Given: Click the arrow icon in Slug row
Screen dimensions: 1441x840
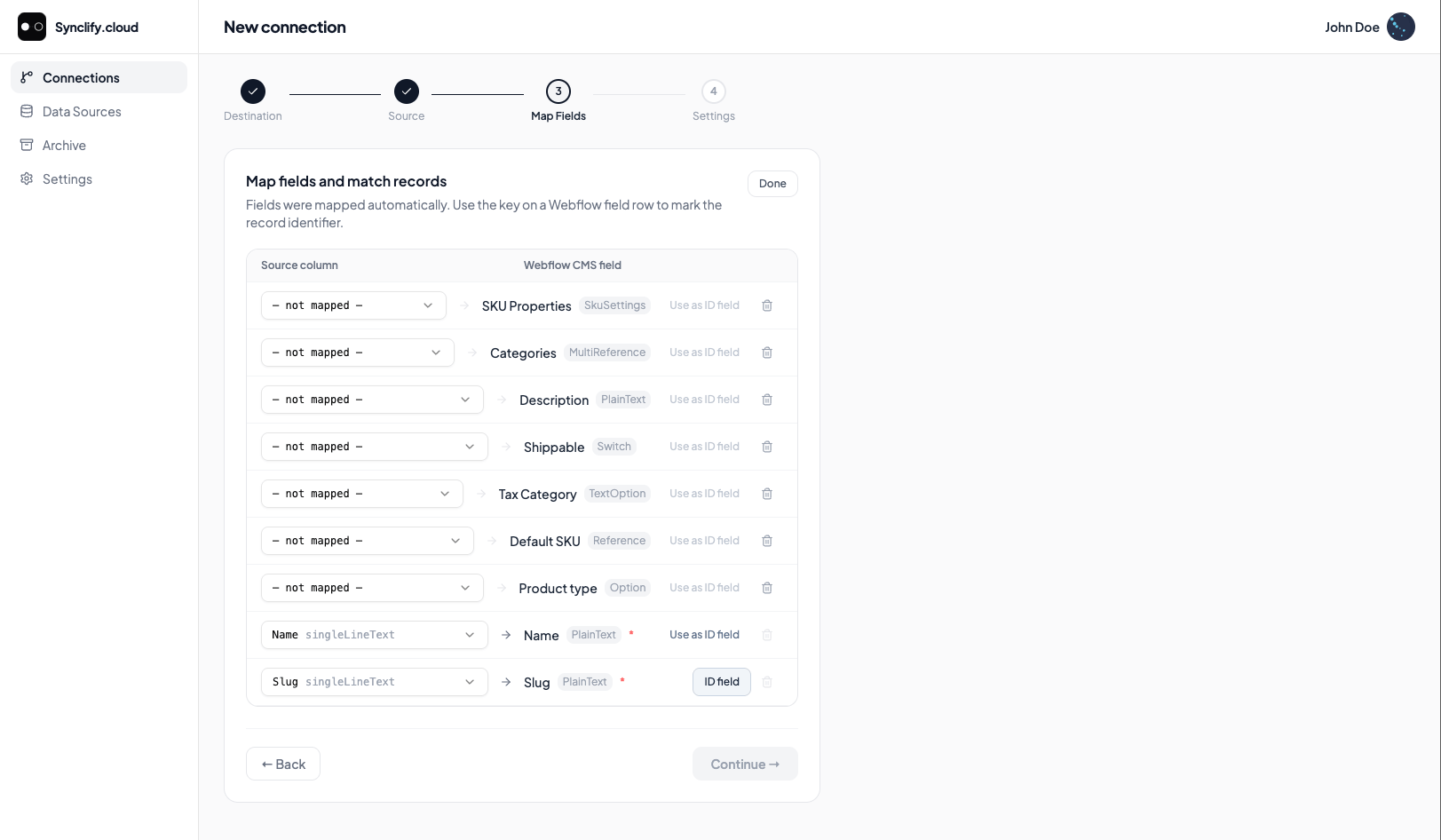Looking at the screenshot, I should tap(506, 682).
